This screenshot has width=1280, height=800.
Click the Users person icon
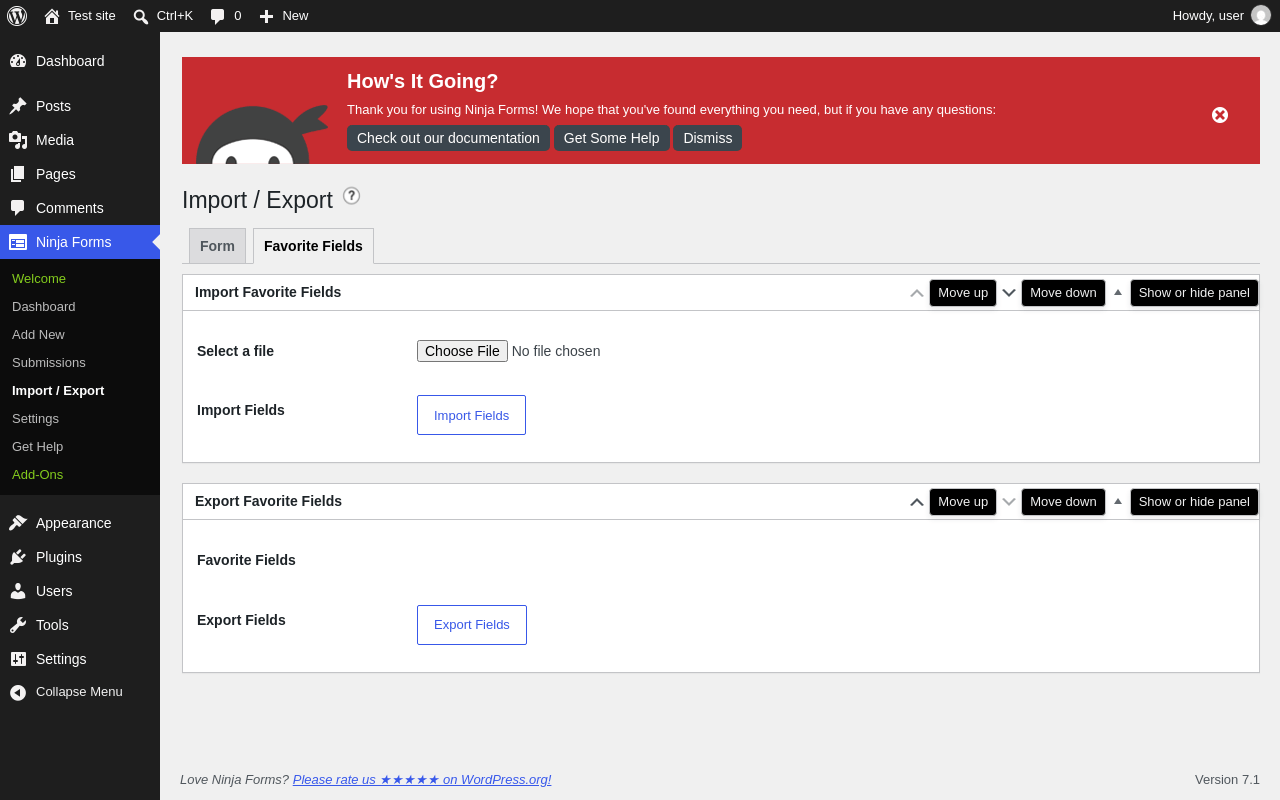click(18, 591)
